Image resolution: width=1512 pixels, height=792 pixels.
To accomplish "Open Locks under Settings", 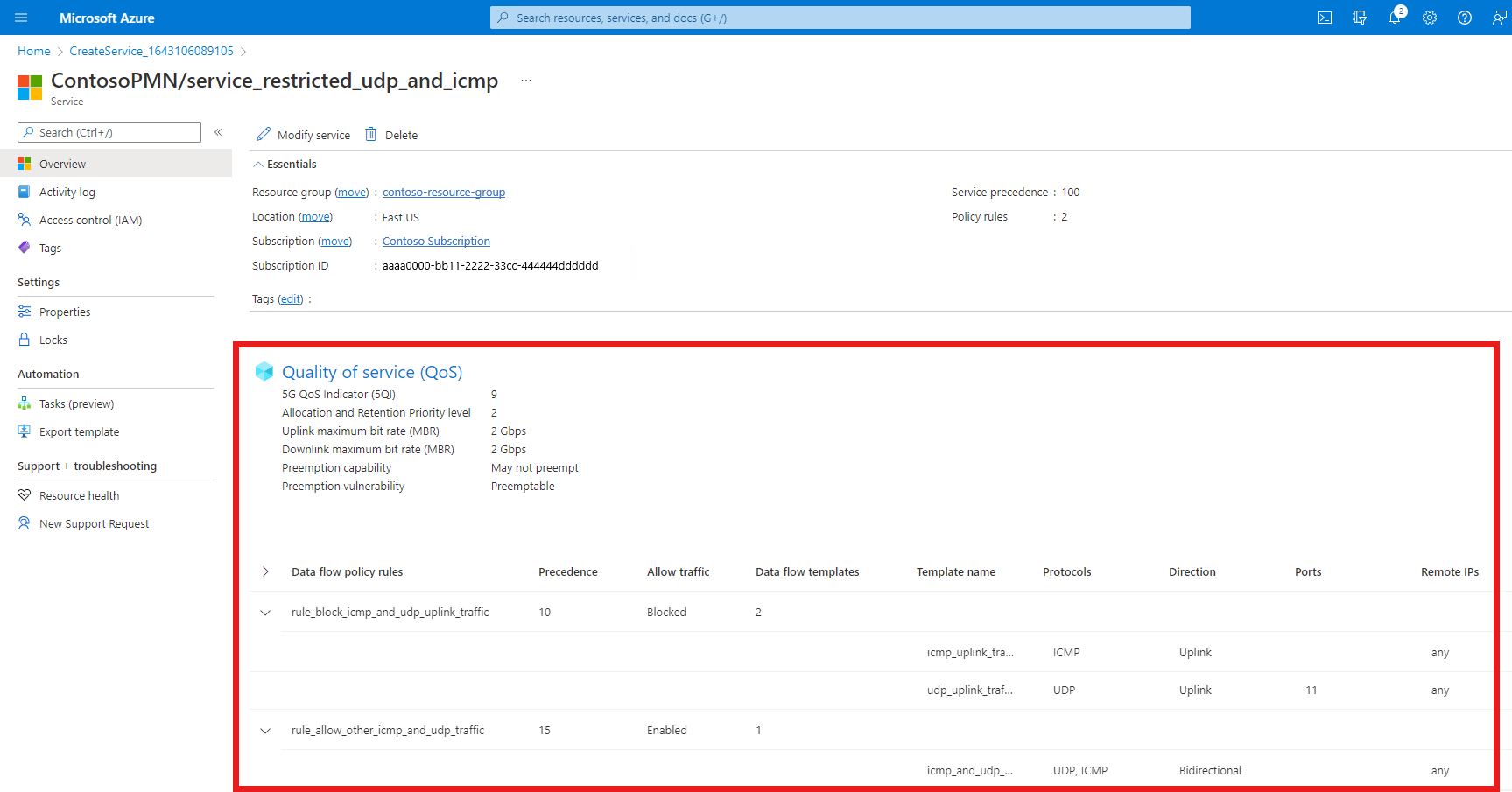I will point(53,340).
